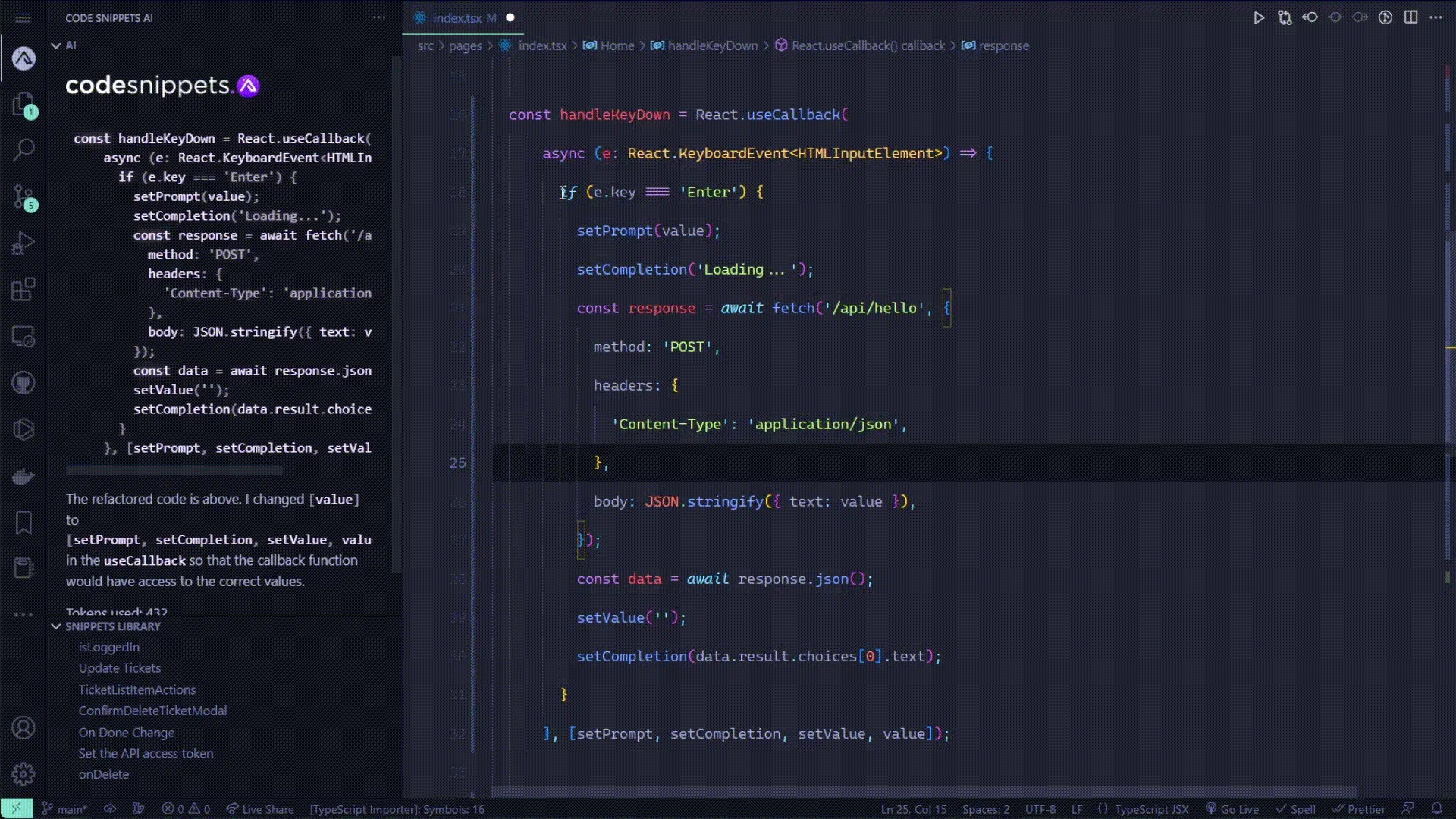Open the onDelete snippet
The width and height of the screenshot is (1456, 819).
(x=104, y=774)
